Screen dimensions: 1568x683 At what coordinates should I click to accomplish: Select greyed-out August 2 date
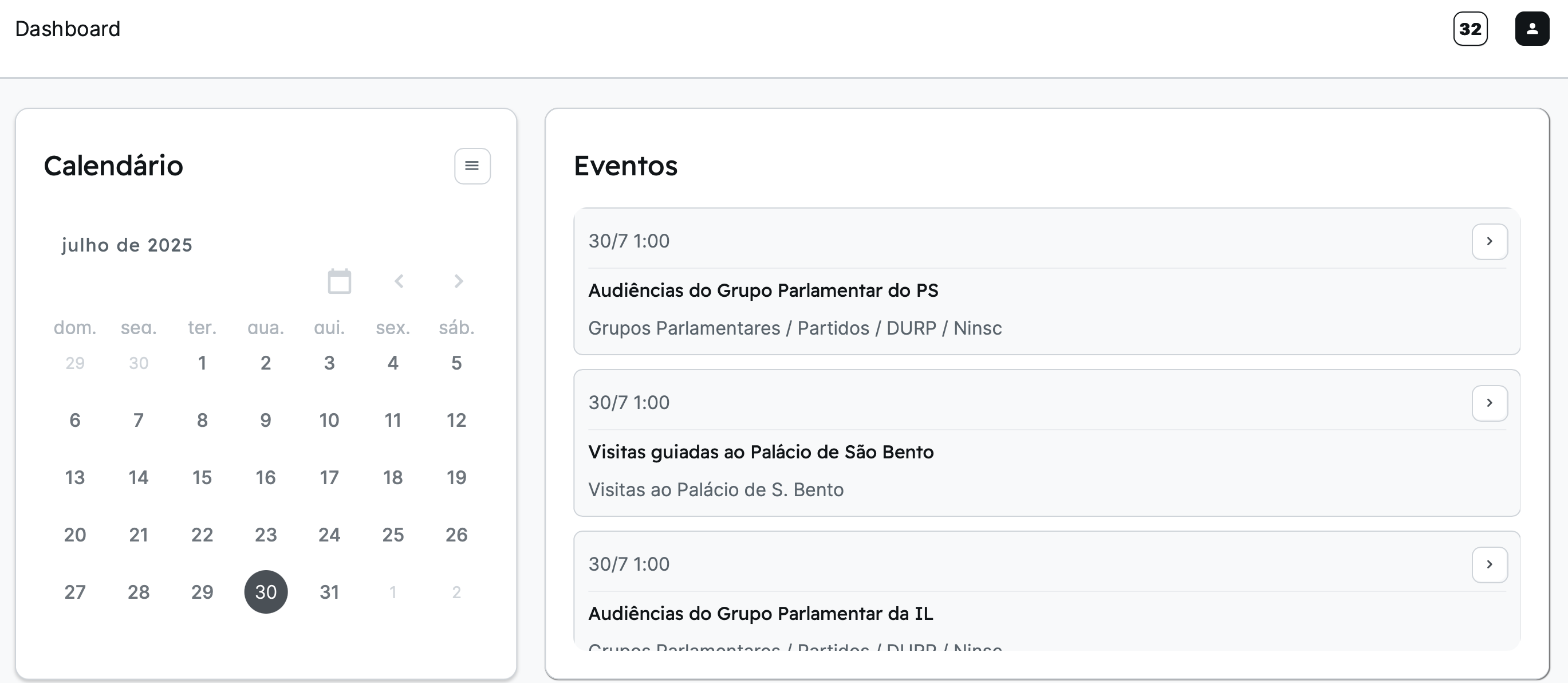456,591
